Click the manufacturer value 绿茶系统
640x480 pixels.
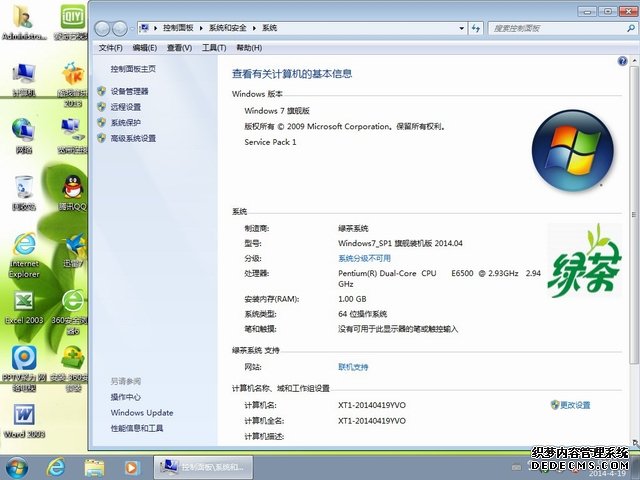(353, 228)
